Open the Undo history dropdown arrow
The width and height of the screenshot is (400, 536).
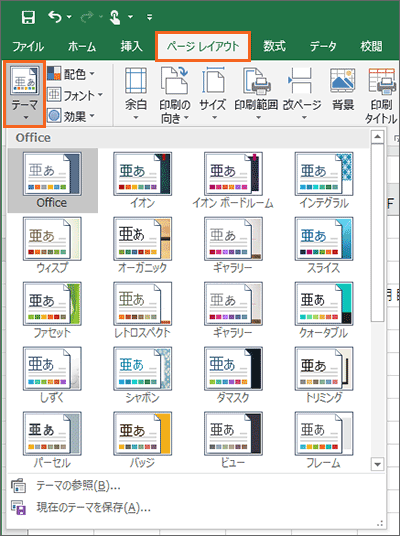(69, 16)
